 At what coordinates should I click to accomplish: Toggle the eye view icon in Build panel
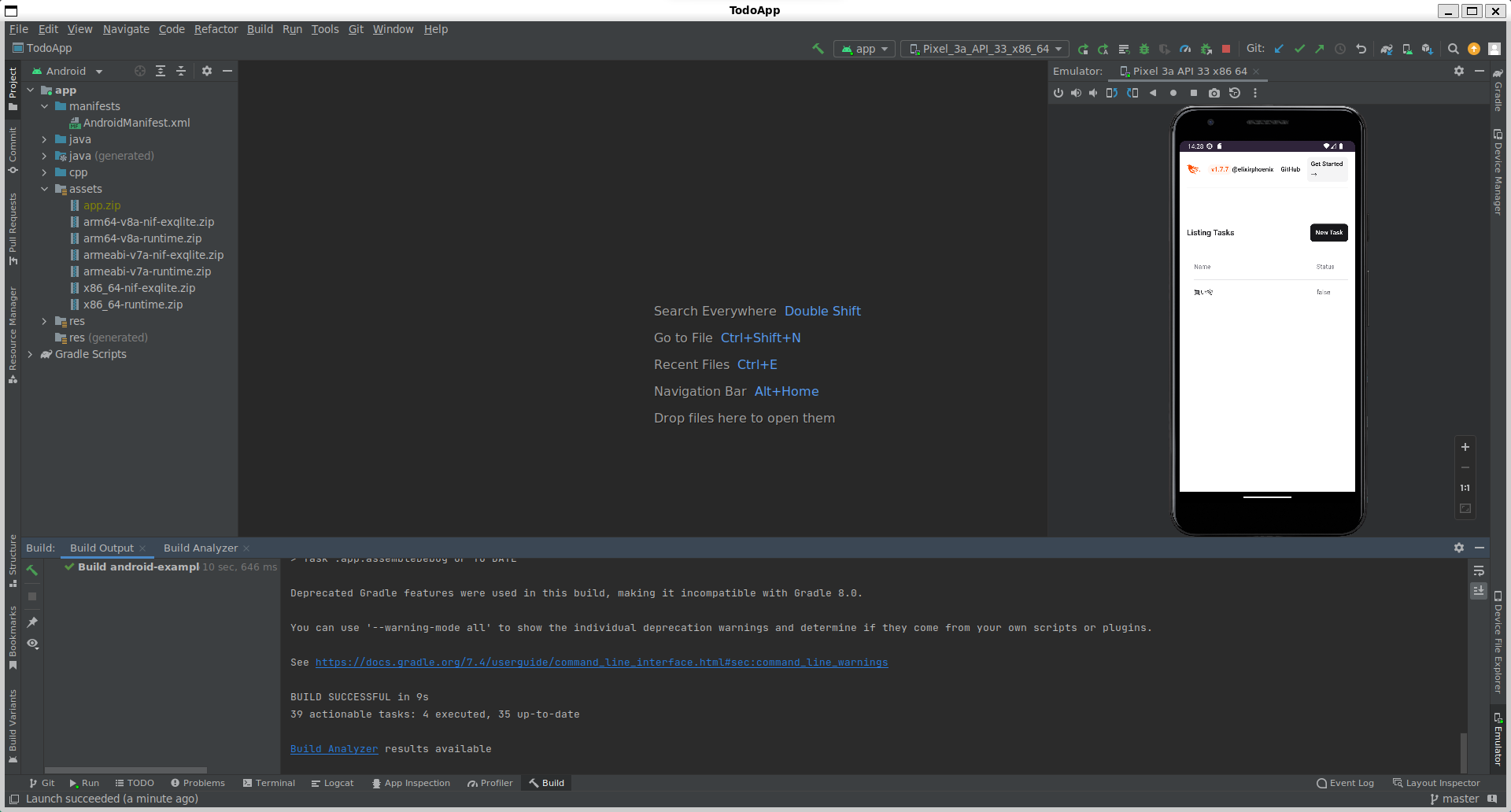point(32,644)
